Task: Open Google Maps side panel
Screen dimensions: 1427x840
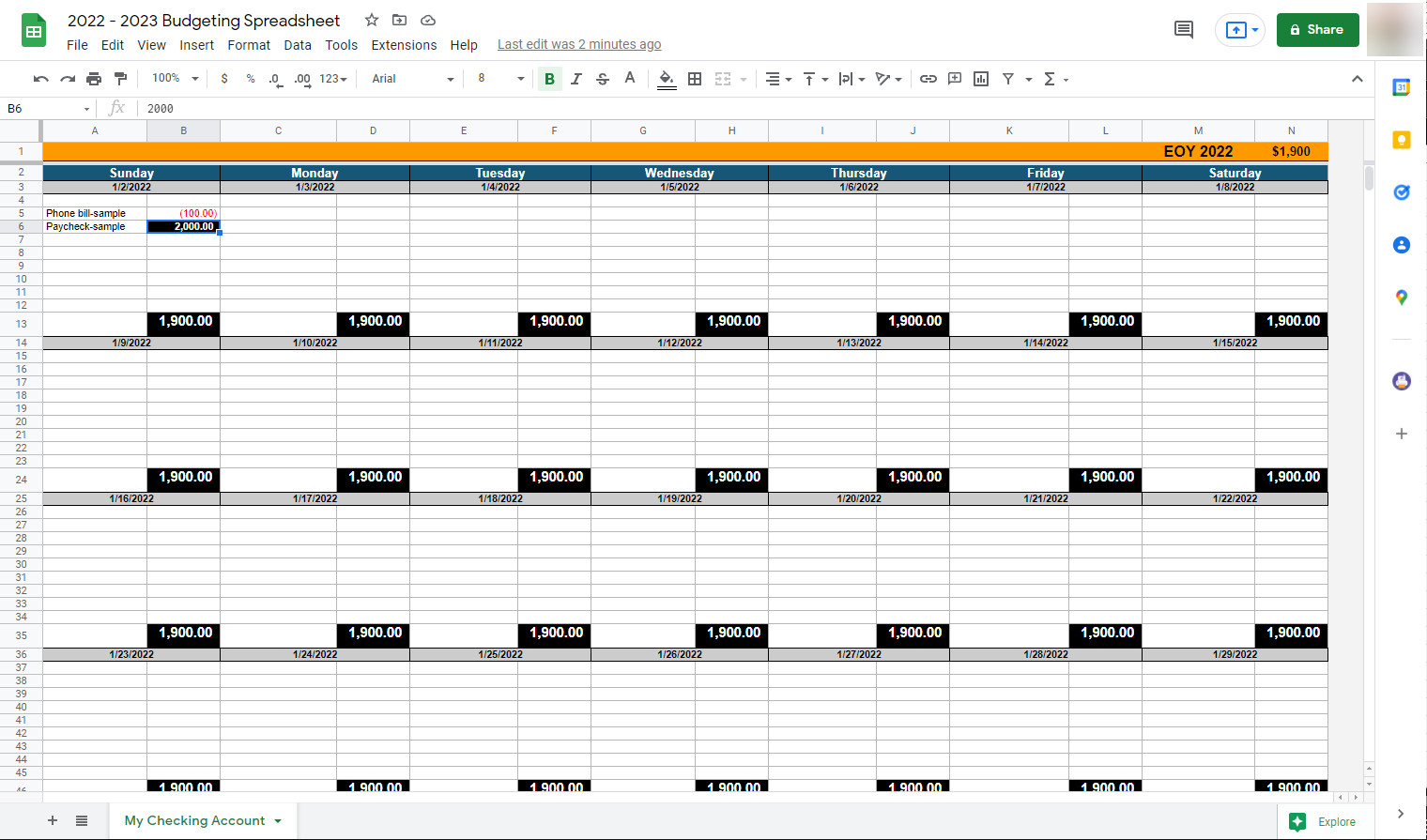Action: [x=1402, y=298]
